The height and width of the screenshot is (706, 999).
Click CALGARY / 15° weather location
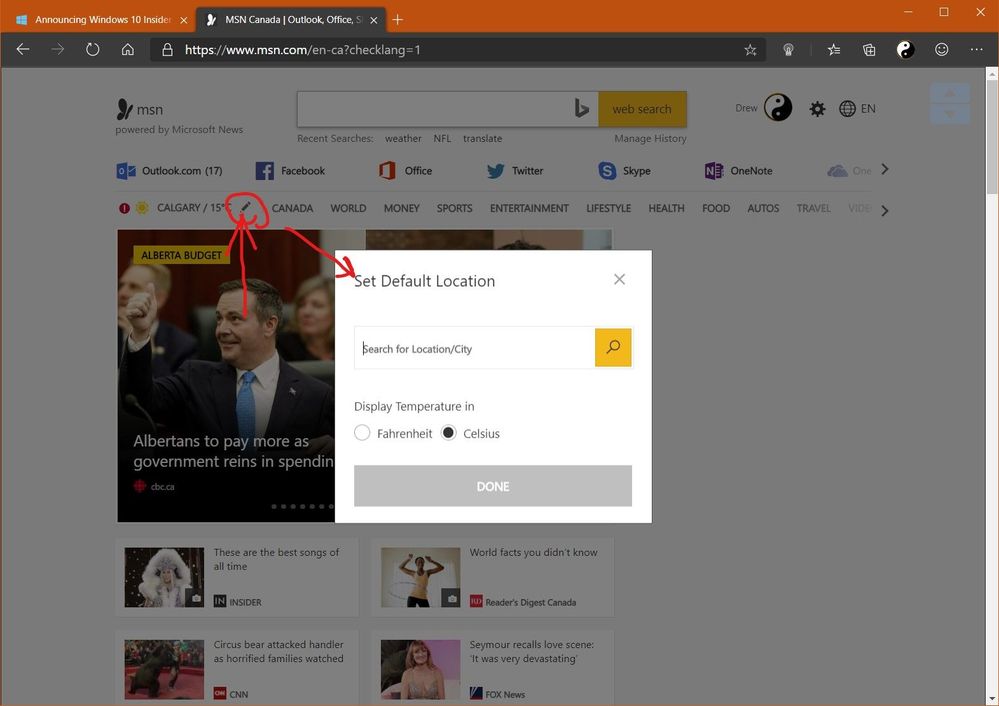194,208
